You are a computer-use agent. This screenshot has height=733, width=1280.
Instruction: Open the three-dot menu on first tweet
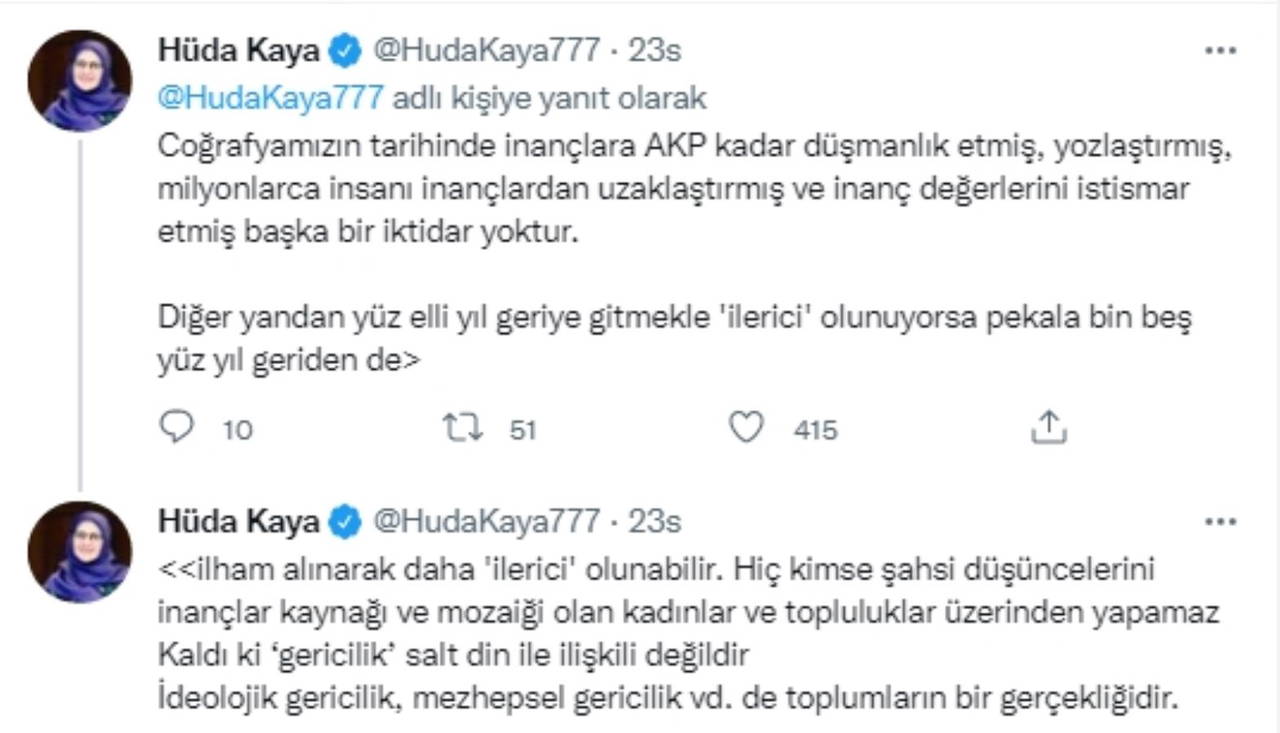click(1221, 51)
